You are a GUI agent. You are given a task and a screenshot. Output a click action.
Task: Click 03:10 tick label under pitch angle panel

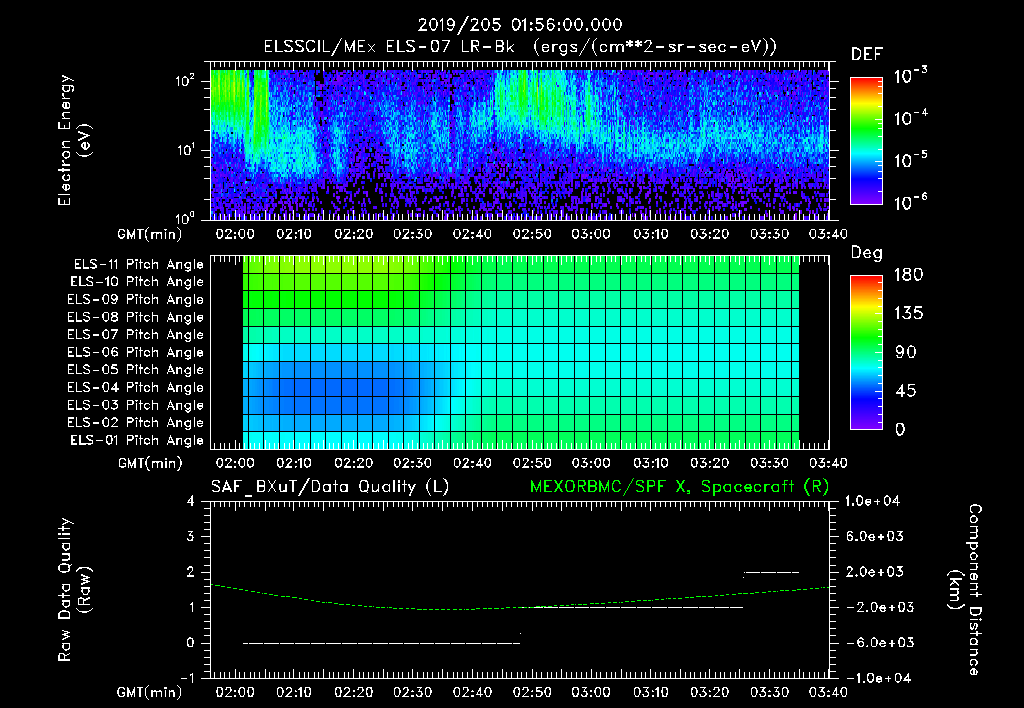650,463
